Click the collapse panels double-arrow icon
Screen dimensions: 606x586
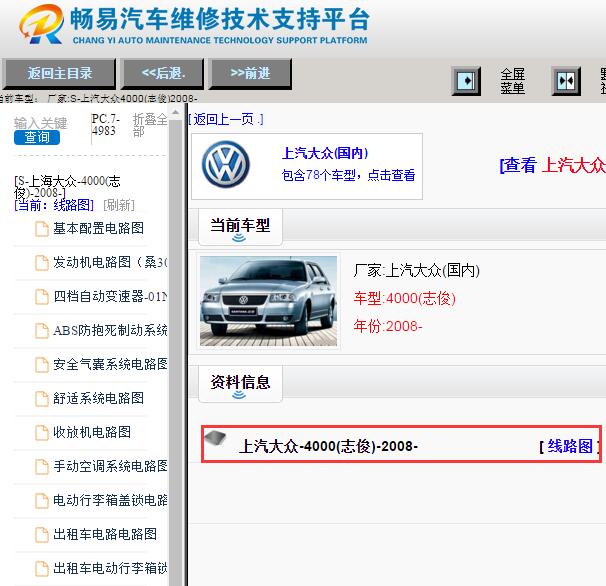tap(566, 81)
